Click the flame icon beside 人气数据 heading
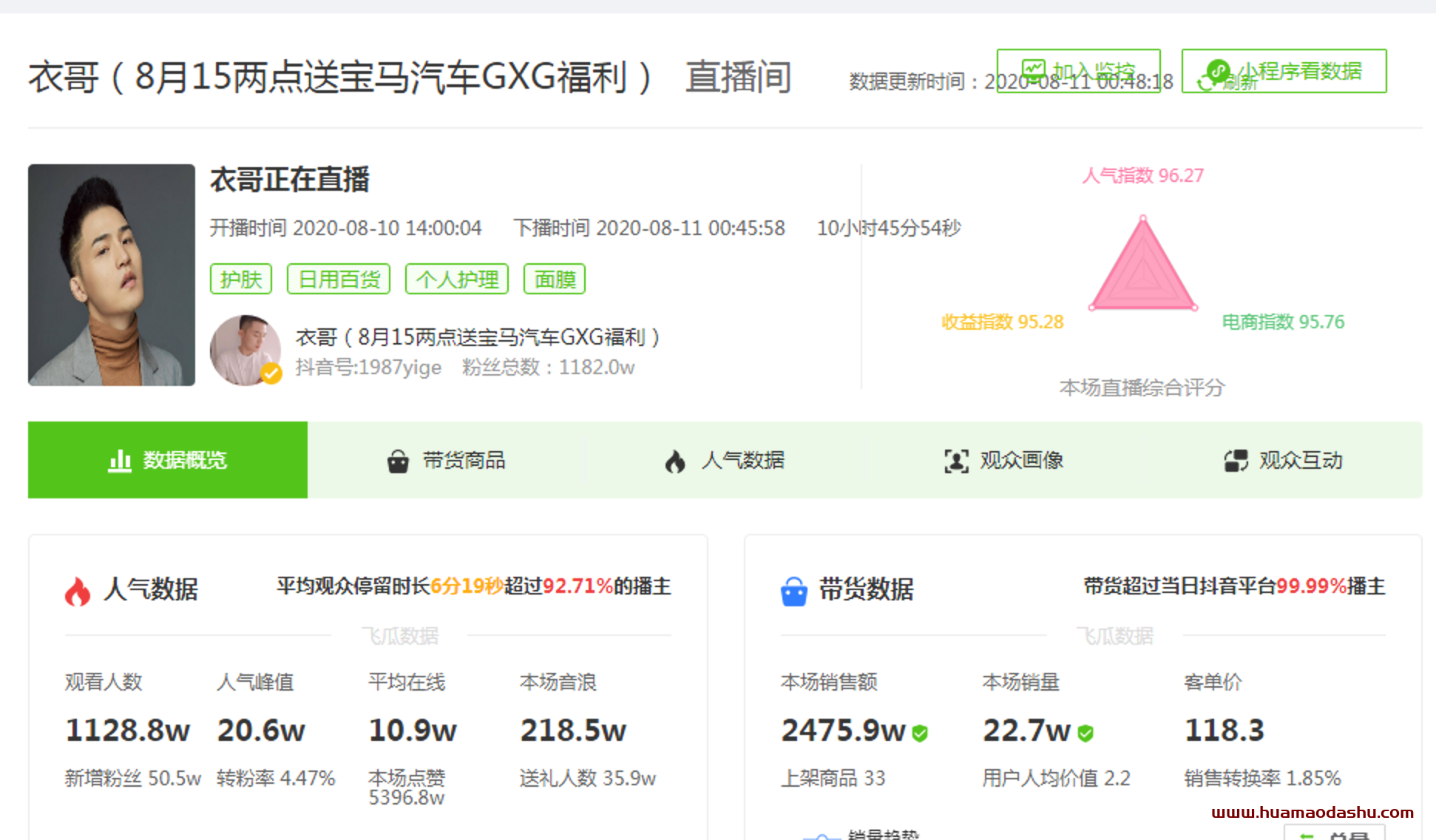This screenshot has width=1436, height=840. (x=77, y=592)
